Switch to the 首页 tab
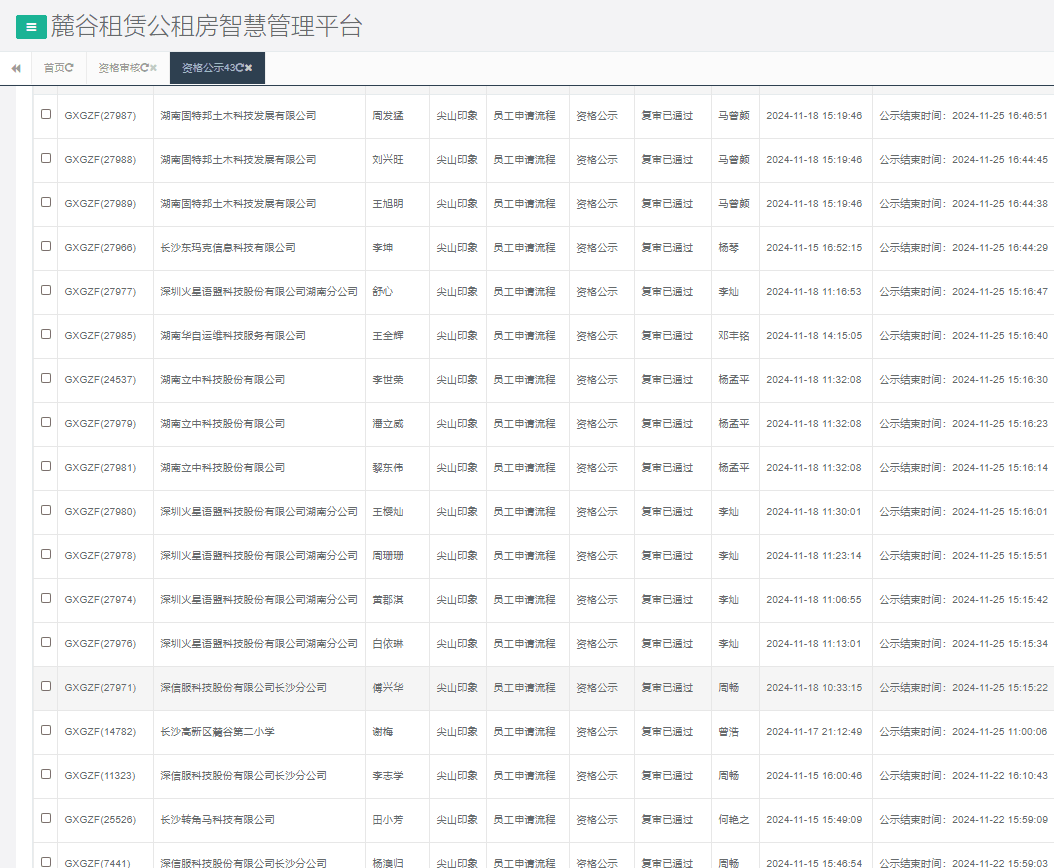Viewport: 1054px width, 868px height. (53, 68)
